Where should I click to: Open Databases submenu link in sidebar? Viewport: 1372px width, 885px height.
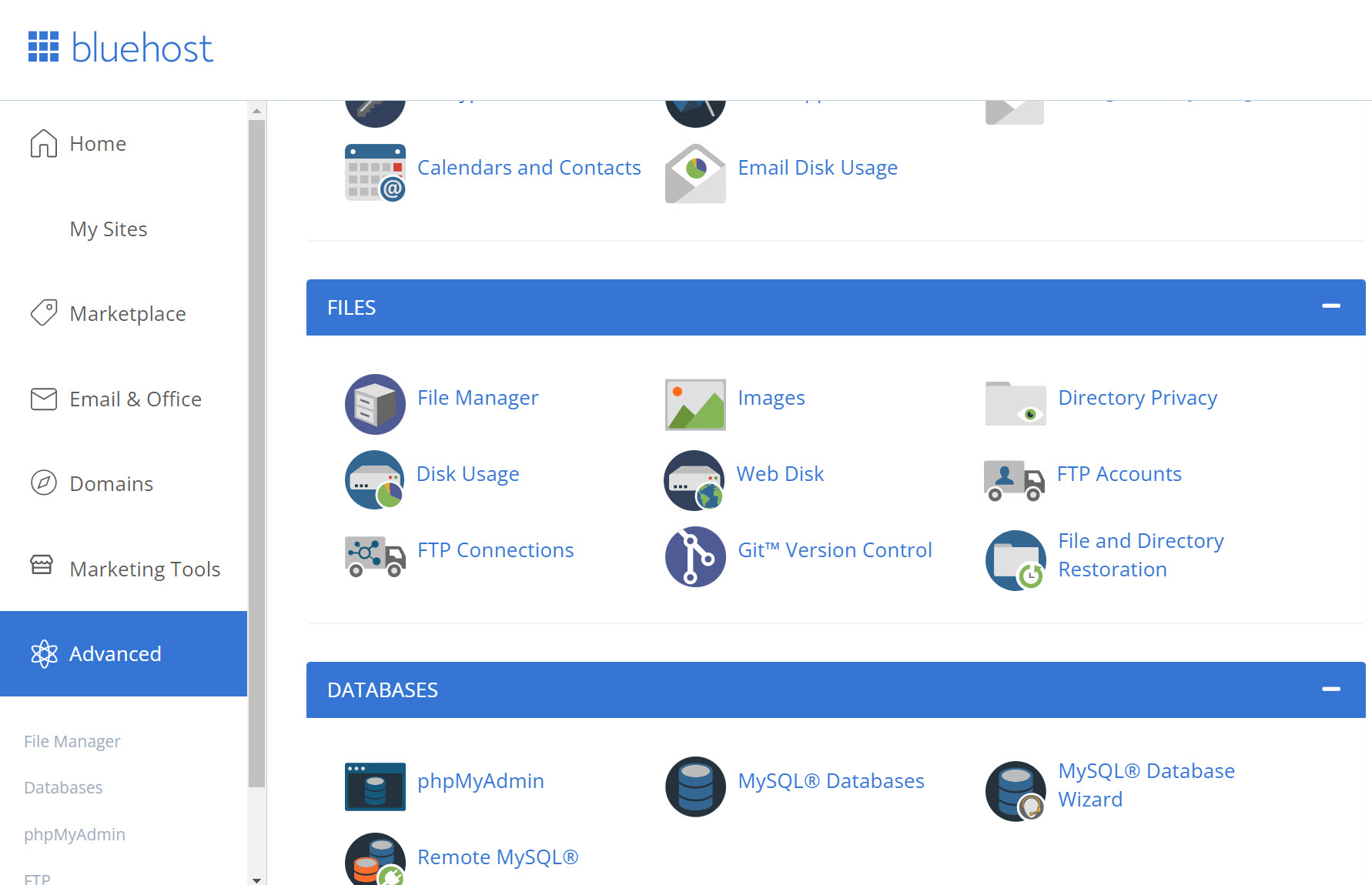tap(63, 787)
